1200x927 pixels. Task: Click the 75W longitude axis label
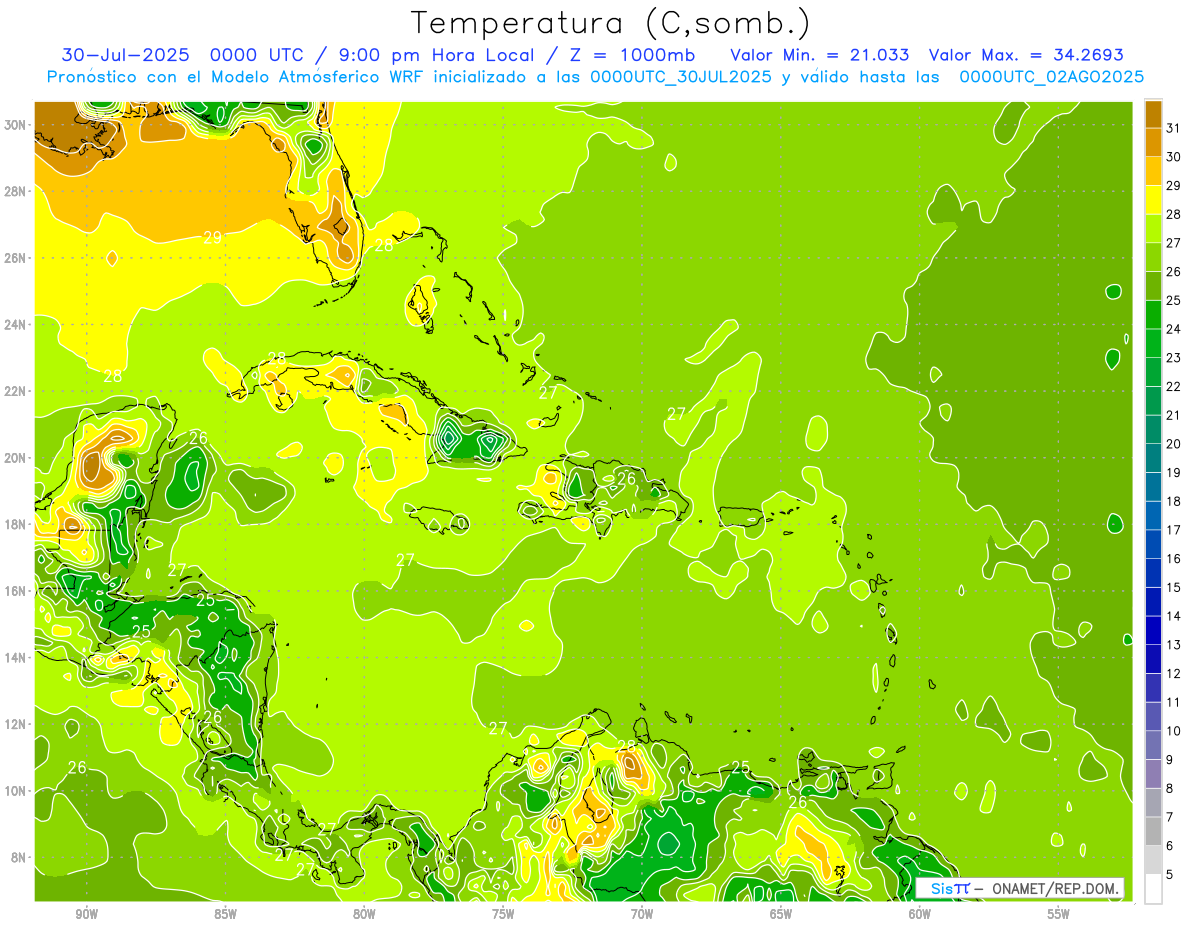click(x=503, y=914)
